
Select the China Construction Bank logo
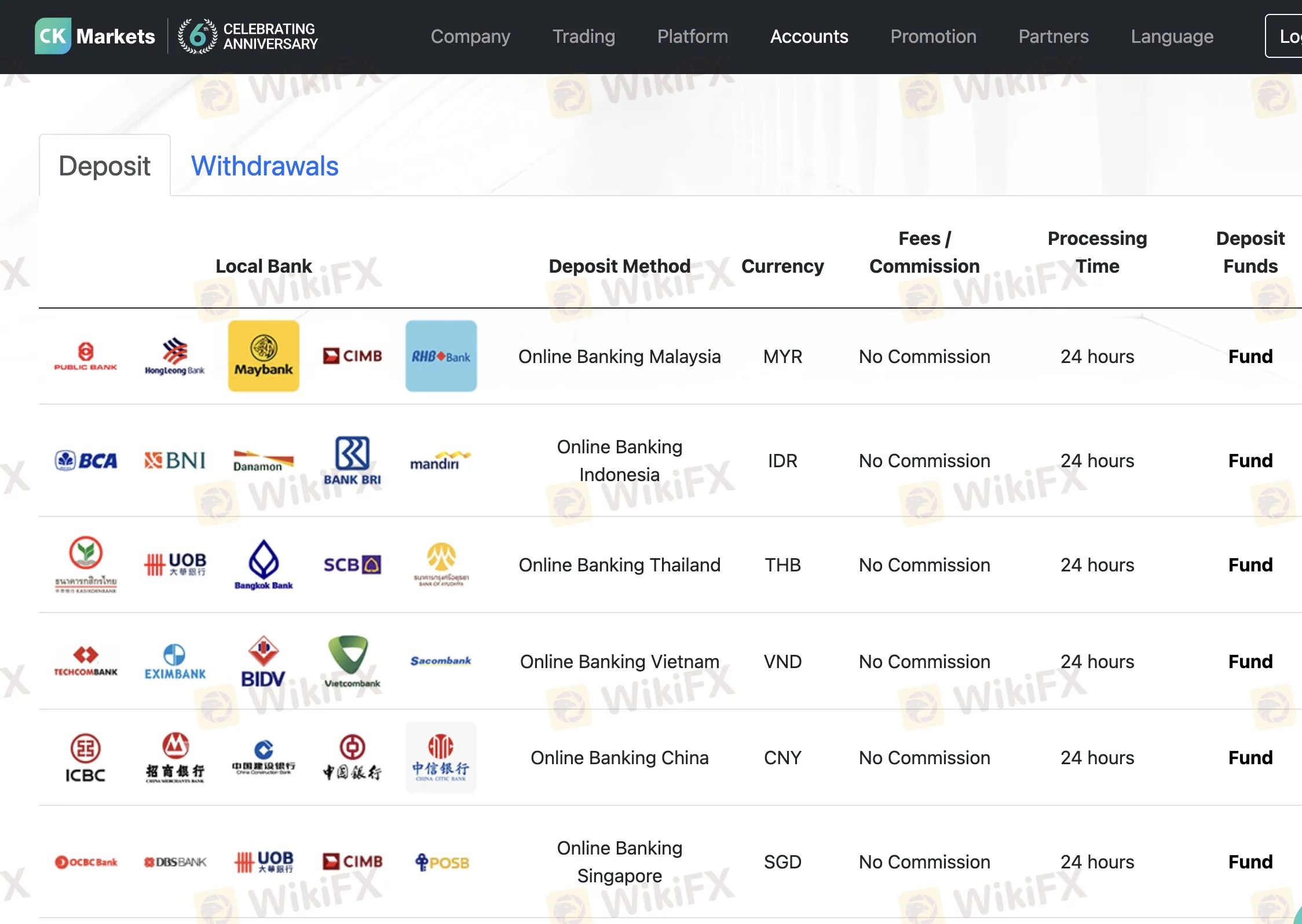[264, 758]
